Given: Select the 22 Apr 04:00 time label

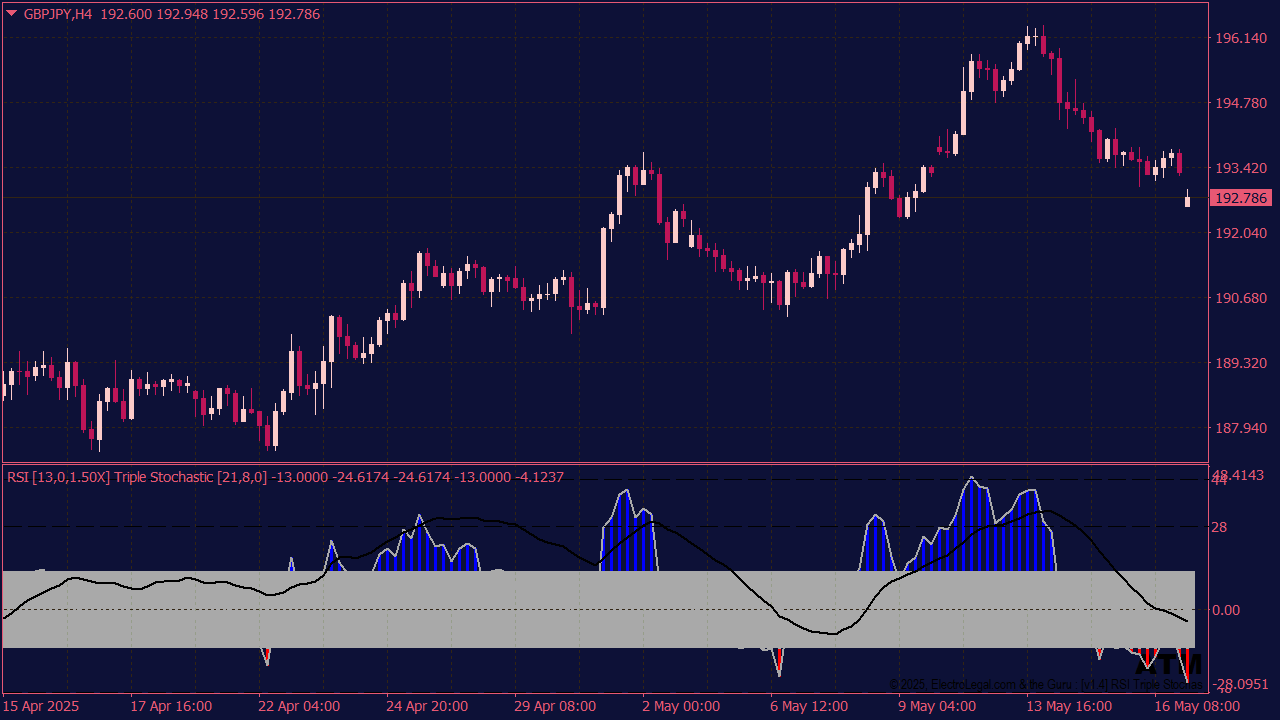Looking at the screenshot, I should [x=299, y=706].
